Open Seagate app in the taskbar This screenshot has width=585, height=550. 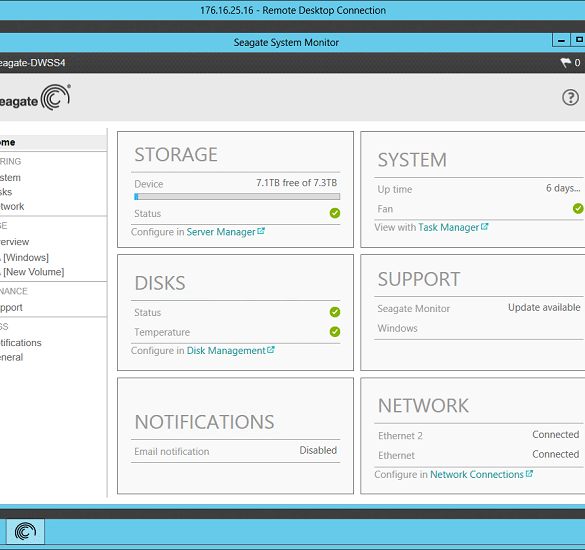pos(25,531)
